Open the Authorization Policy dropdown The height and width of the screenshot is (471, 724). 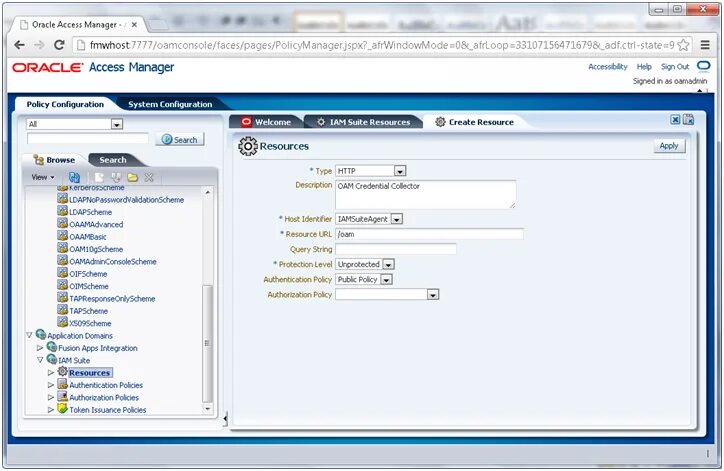[433, 295]
